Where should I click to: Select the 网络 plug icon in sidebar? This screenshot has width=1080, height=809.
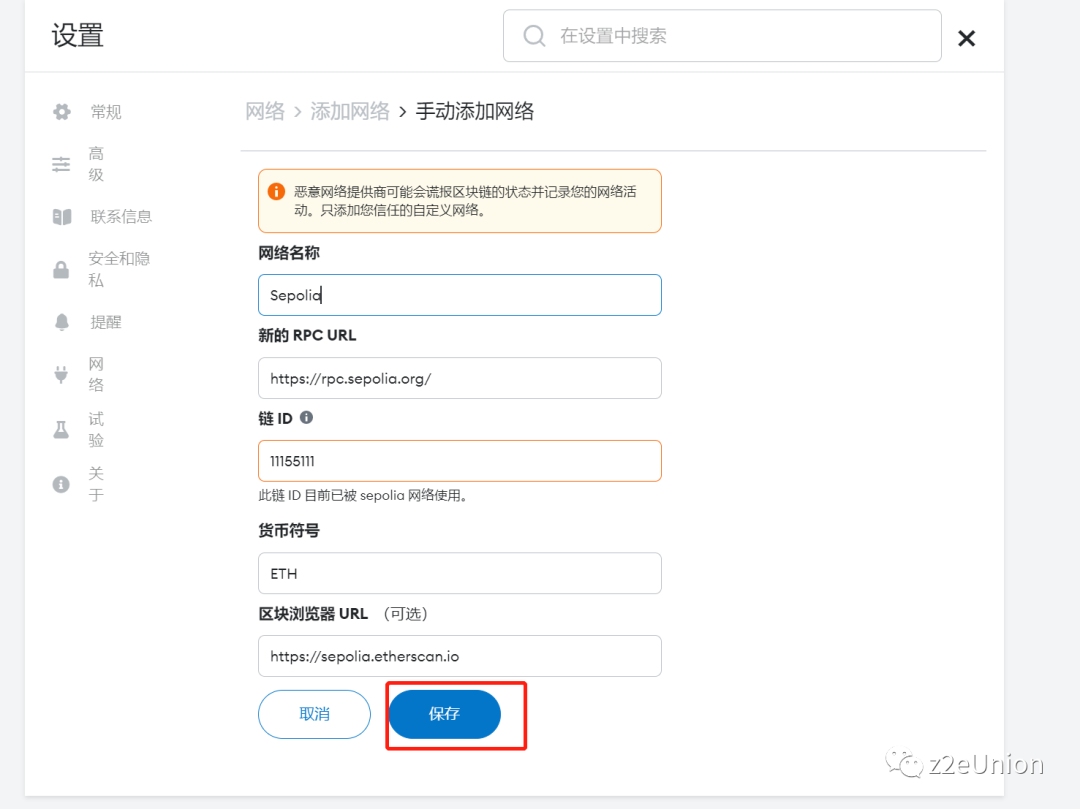pos(63,374)
